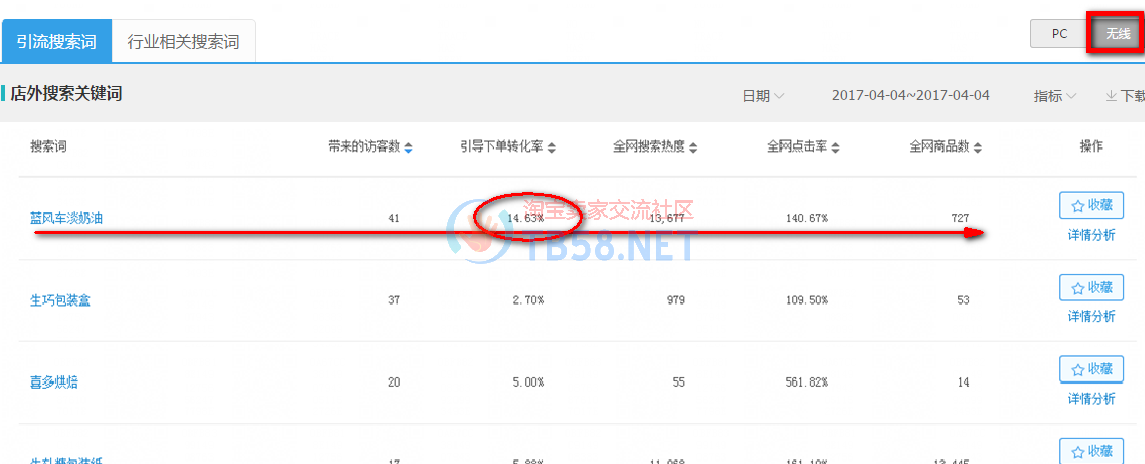1145x464 pixels.
Task: Click visitor count 41 cell
Action: (394, 218)
